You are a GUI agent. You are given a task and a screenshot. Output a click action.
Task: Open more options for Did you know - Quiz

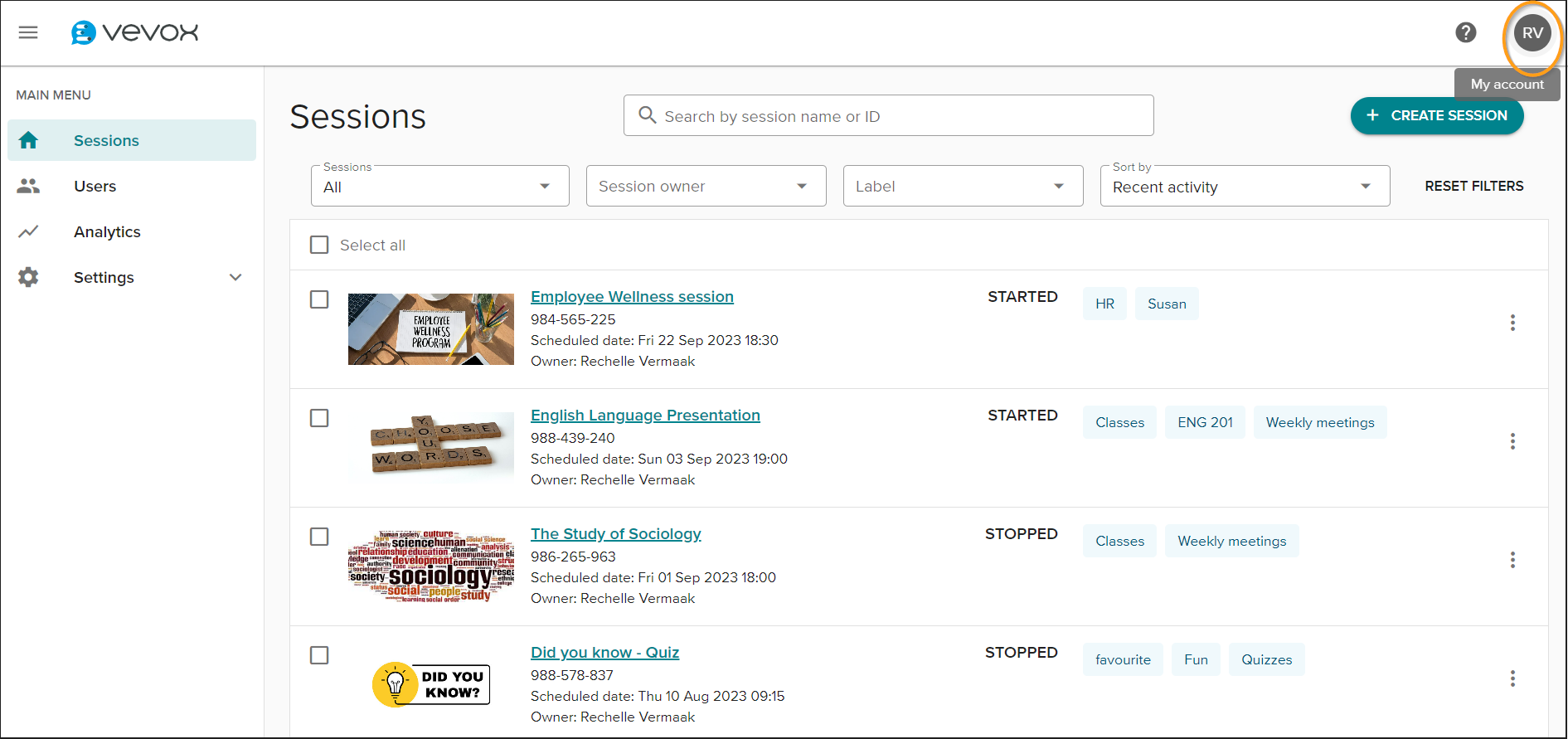pos(1512,678)
